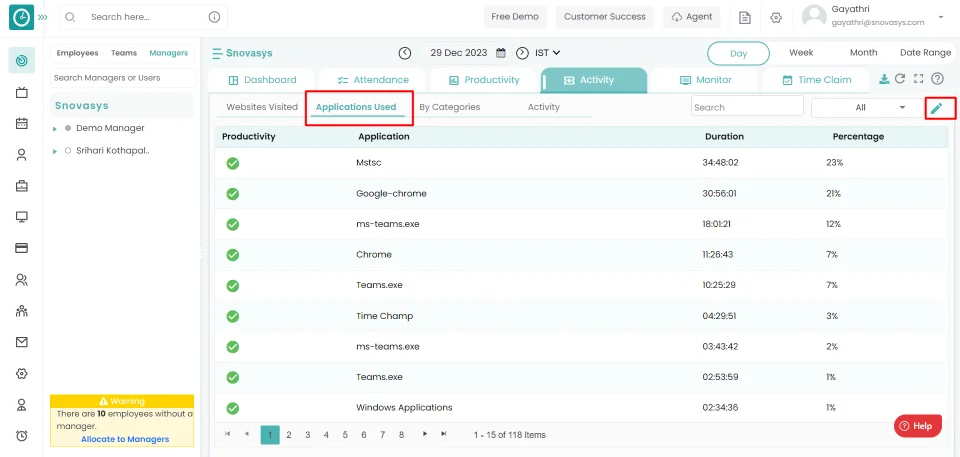Image resolution: width=960 pixels, height=457 pixels.
Task: Open the date picker calendar icon
Action: 500,53
